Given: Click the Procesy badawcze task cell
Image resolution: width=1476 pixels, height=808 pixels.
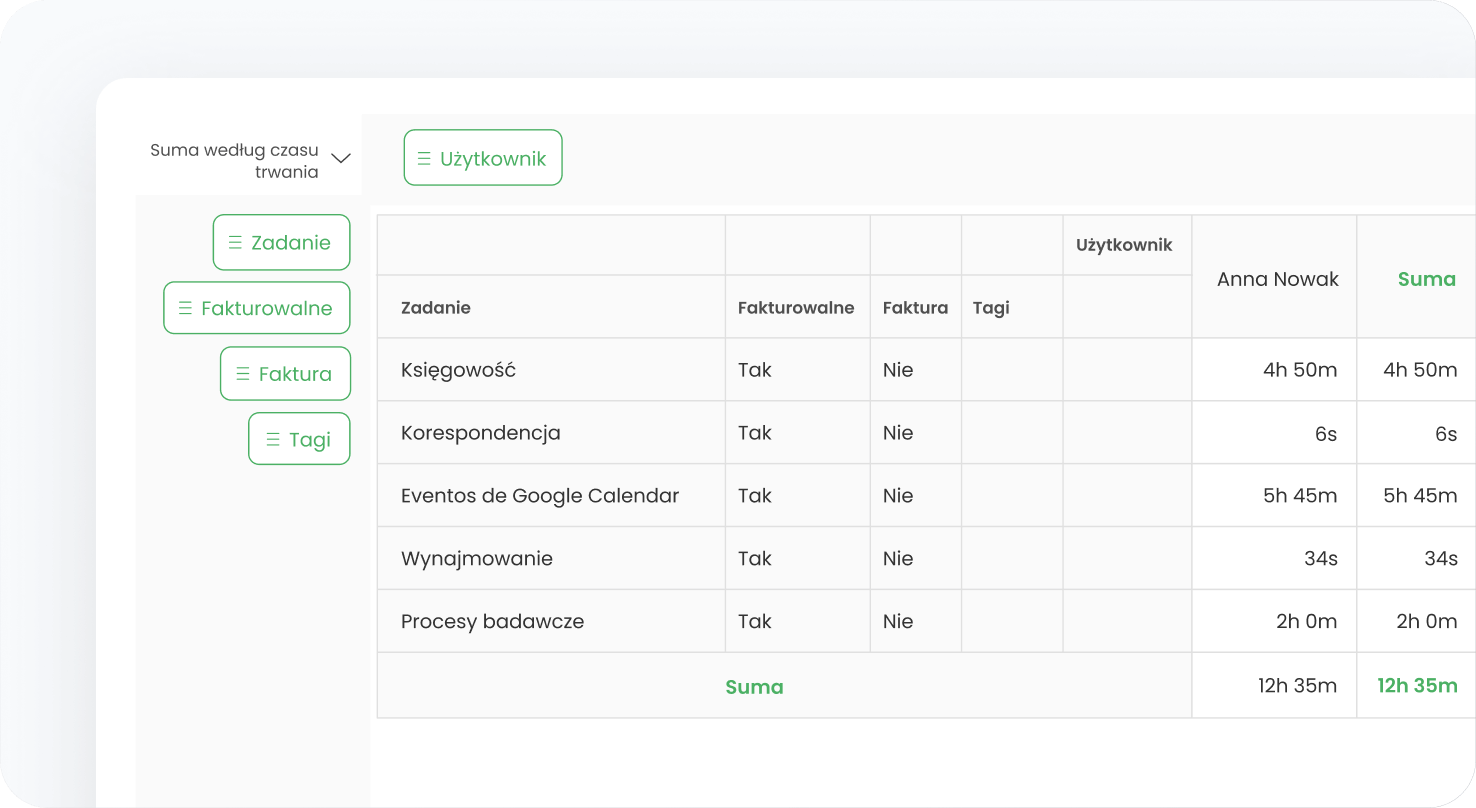Looking at the screenshot, I should 492,622.
